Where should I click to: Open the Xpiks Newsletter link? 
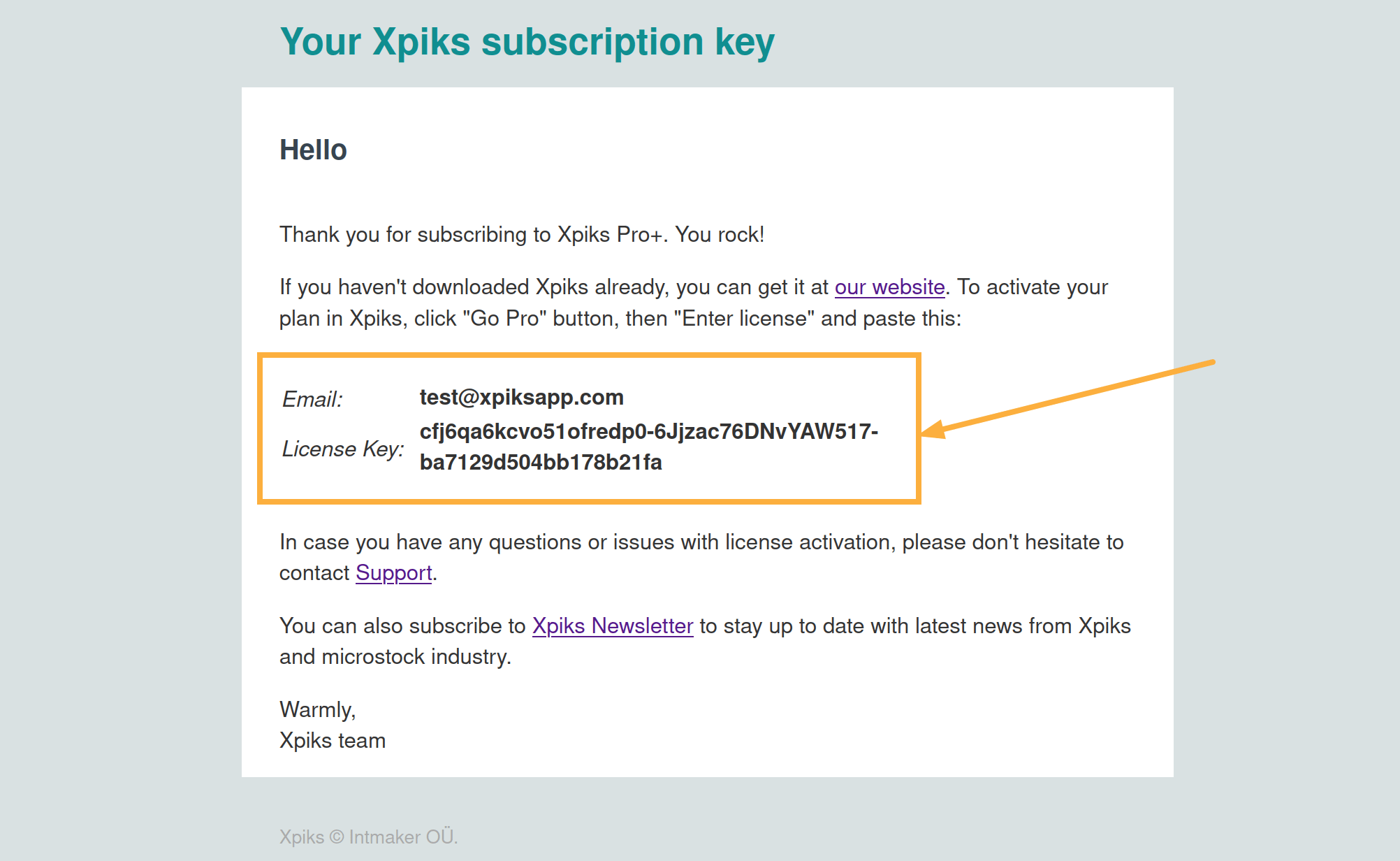pyautogui.click(x=612, y=625)
